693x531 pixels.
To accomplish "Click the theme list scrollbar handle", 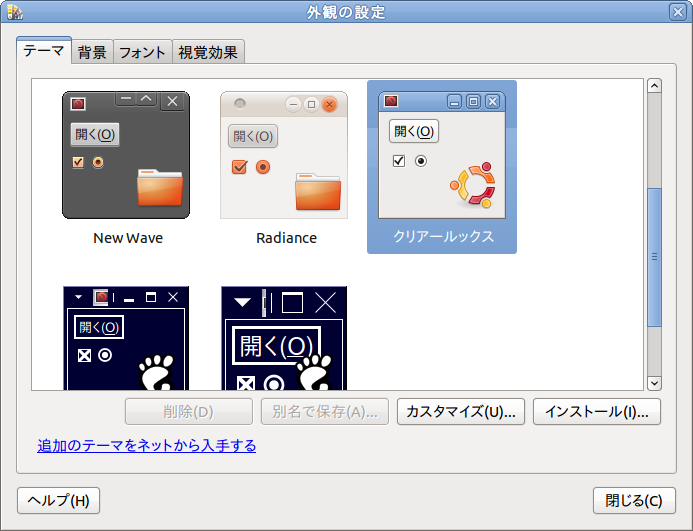I will 654,257.
